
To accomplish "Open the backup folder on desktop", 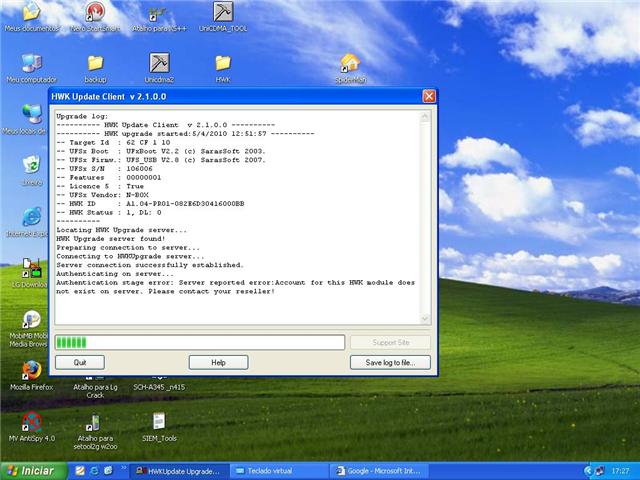I will pyautogui.click(x=96, y=68).
